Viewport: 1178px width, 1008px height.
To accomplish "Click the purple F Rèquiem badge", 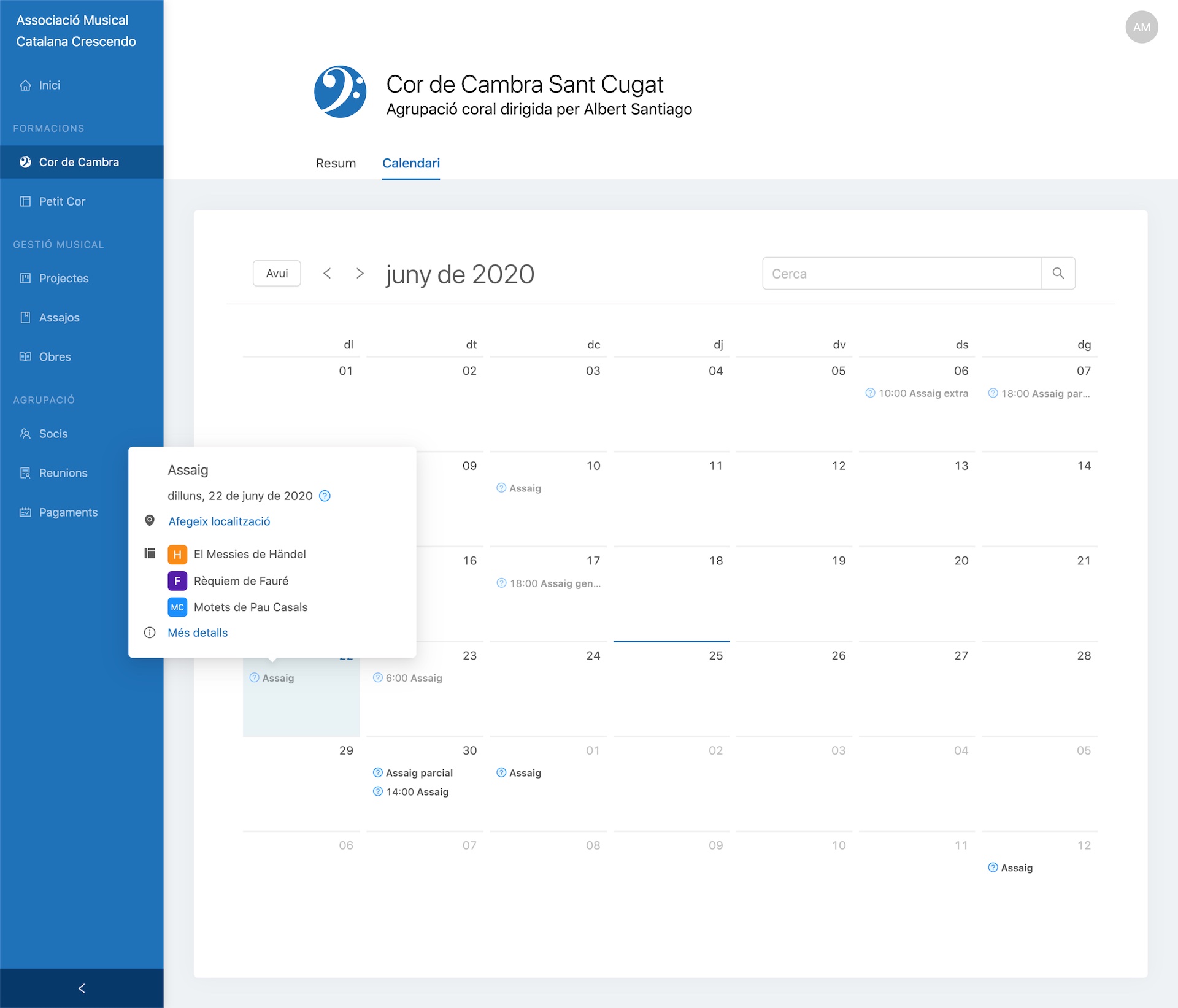I will pyautogui.click(x=177, y=581).
